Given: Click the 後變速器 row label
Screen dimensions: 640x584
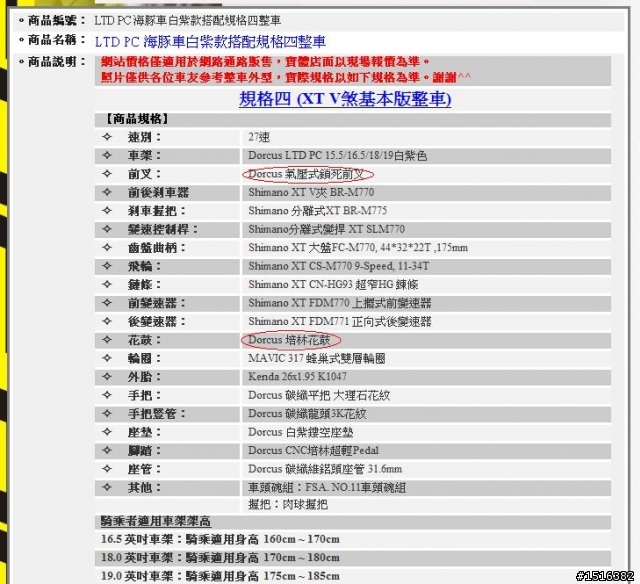Looking at the screenshot, I should (x=157, y=322).
